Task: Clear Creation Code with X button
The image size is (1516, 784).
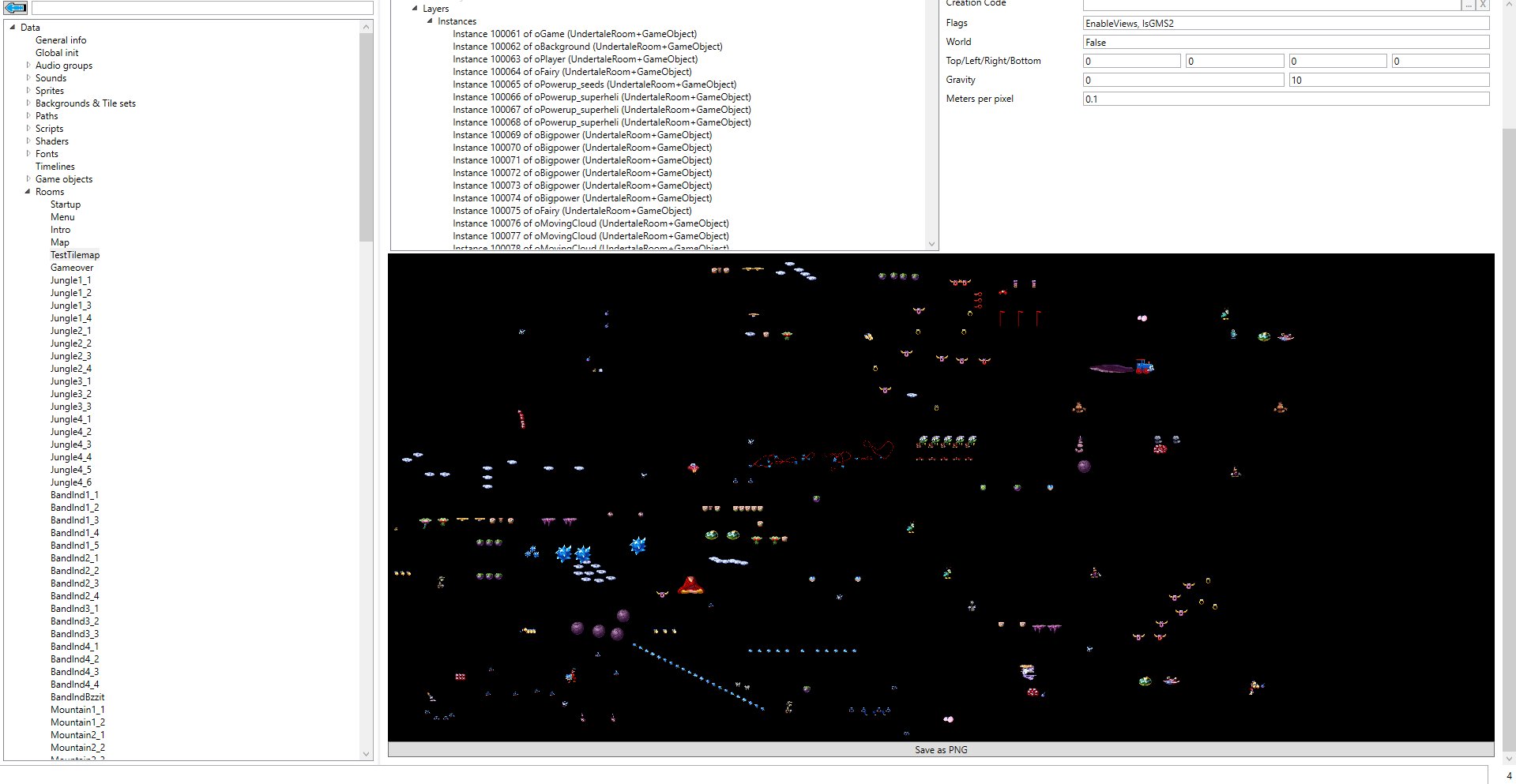Action: pyautogui.click(x=1483, y=5)
